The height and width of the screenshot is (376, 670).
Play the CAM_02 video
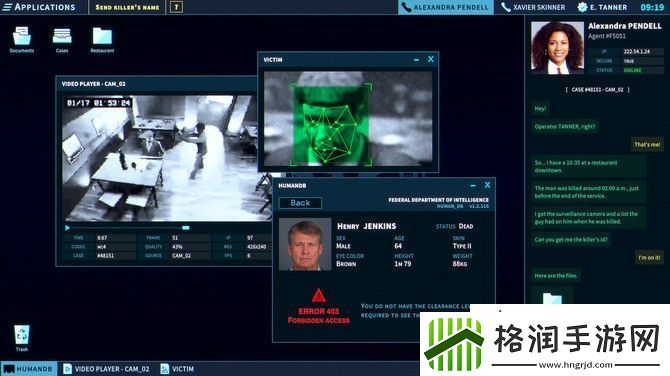67,228
